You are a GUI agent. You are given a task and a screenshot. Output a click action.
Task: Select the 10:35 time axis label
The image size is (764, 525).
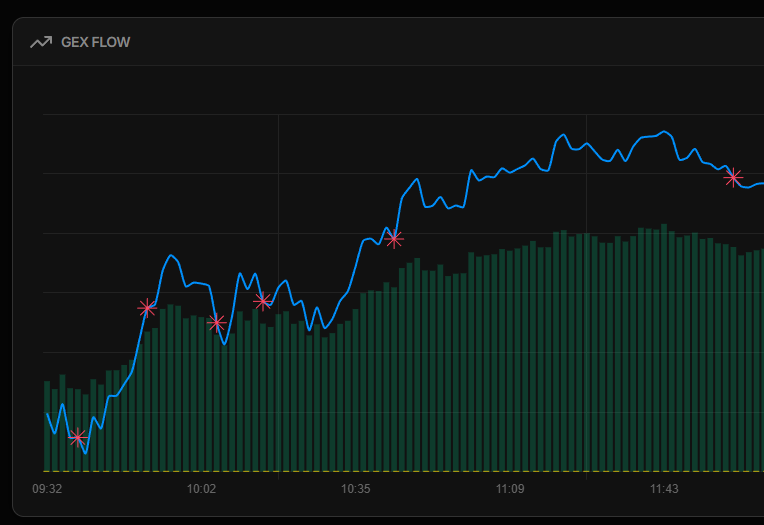click(355, 489)
